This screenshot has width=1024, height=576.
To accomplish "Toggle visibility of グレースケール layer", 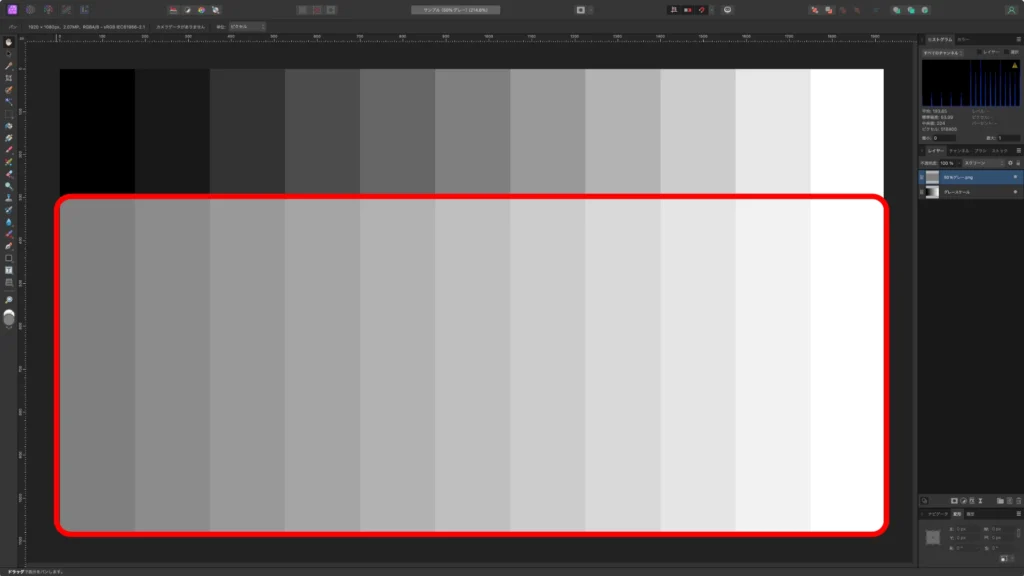I will click(x=1015, y=192).
